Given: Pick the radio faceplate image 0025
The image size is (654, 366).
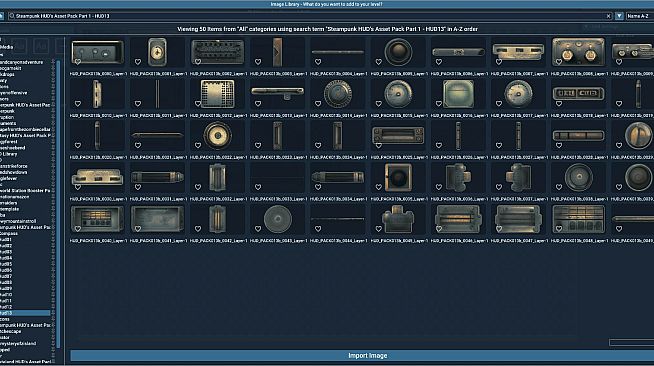Looking at the screenshot, I should point(398,135).
